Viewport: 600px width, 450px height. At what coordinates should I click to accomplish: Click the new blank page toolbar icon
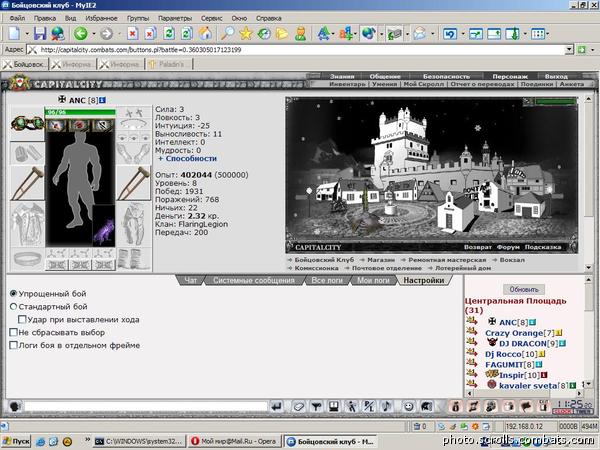tap(14, 34)
